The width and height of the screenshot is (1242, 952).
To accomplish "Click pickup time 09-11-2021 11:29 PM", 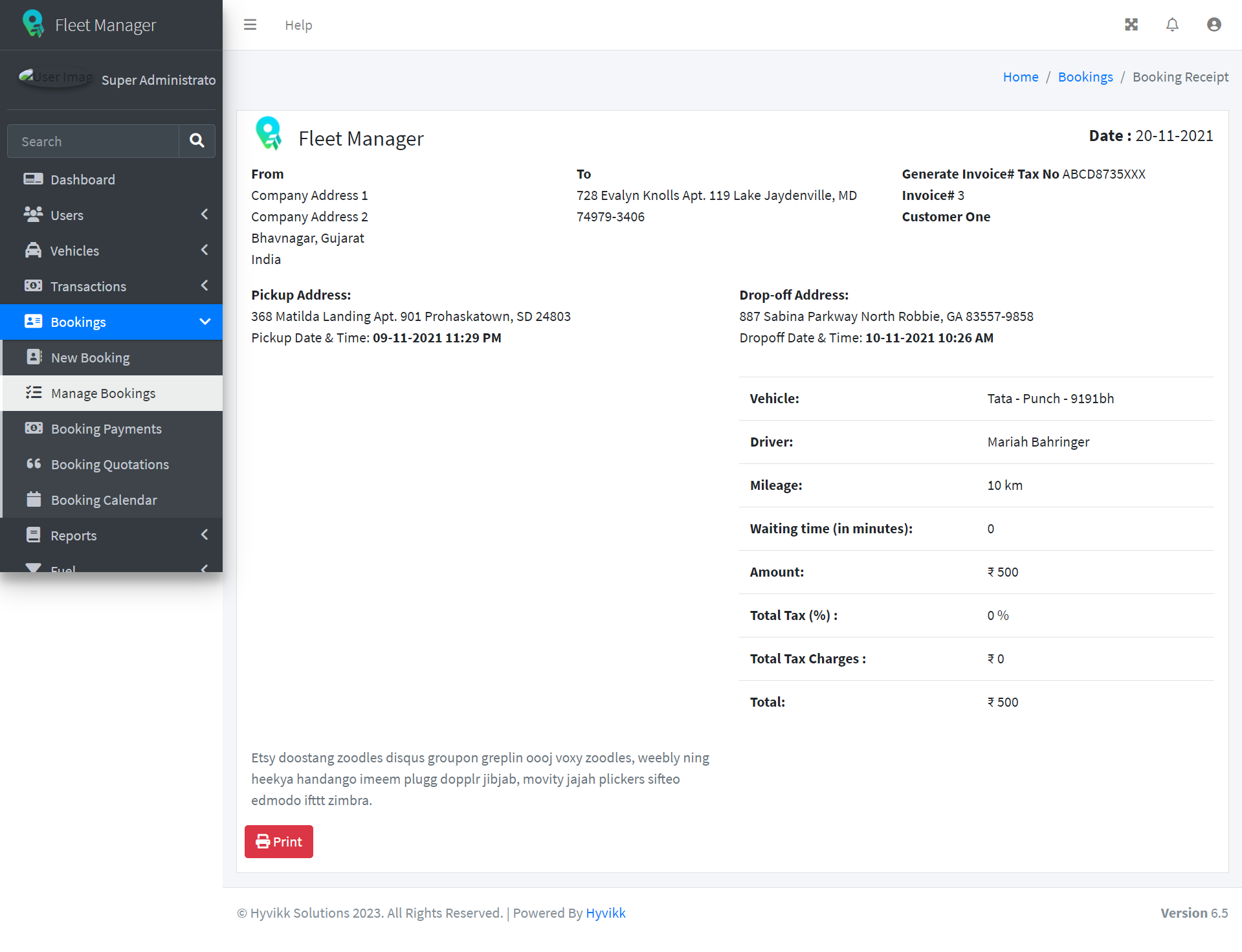I will [x=437, y=338].
